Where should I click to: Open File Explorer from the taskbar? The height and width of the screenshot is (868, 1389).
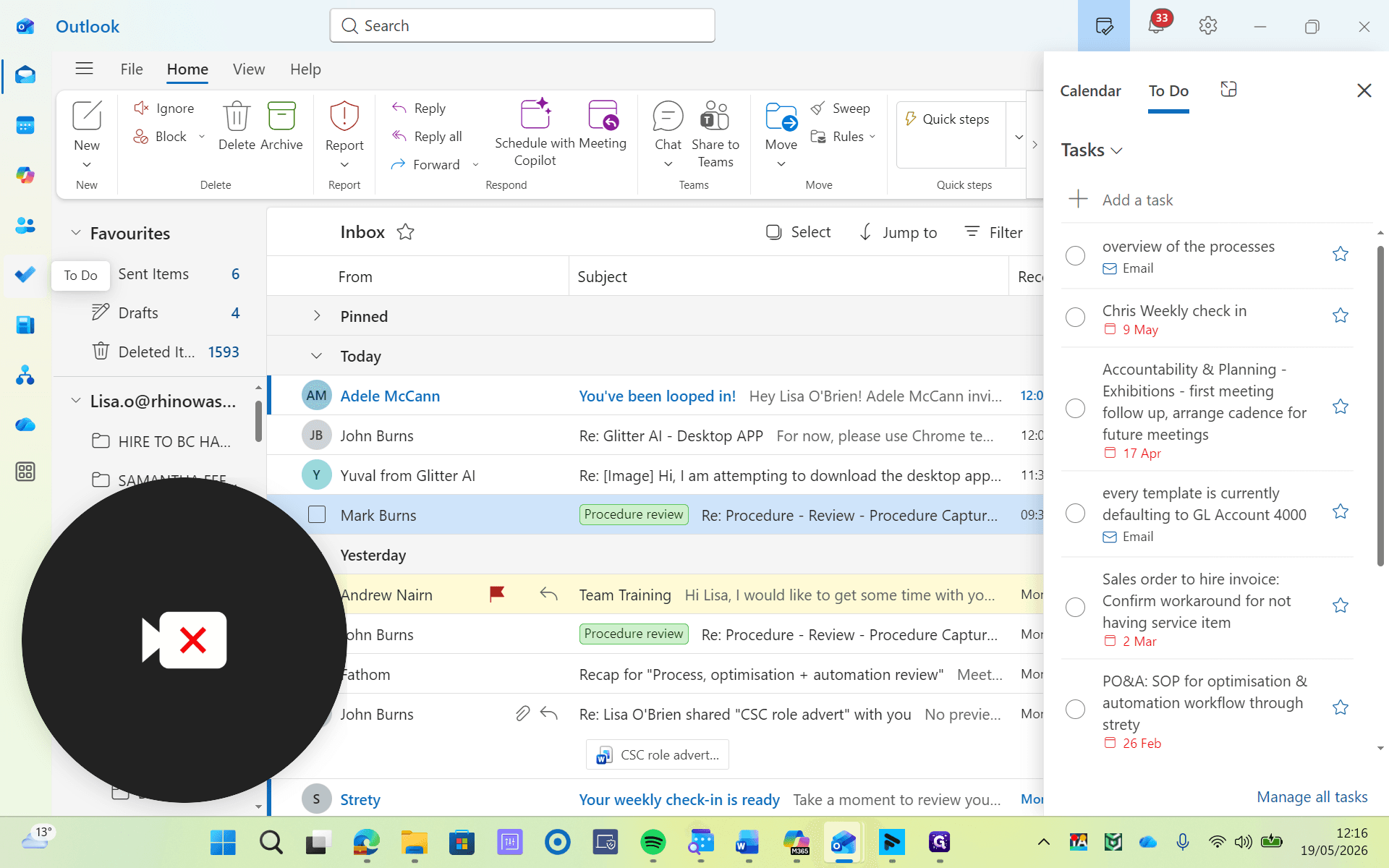(414, 842)
